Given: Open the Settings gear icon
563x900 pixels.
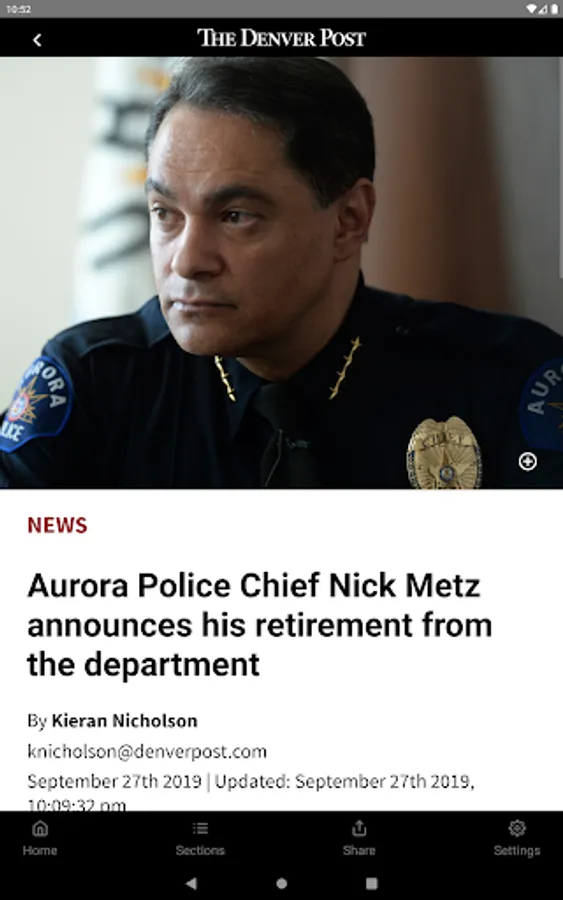Looking at the screenshot, I should click(517, 828).
